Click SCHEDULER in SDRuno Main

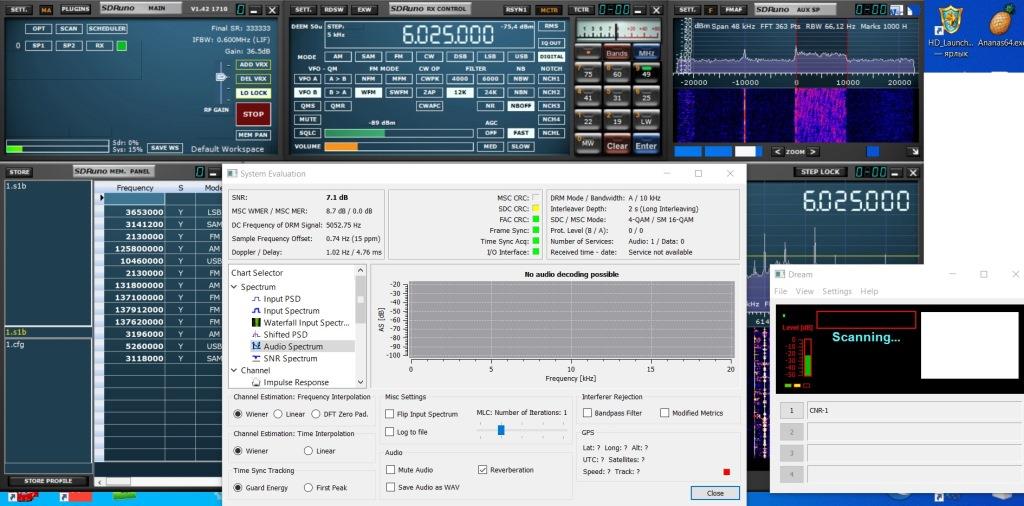point(107,29)
